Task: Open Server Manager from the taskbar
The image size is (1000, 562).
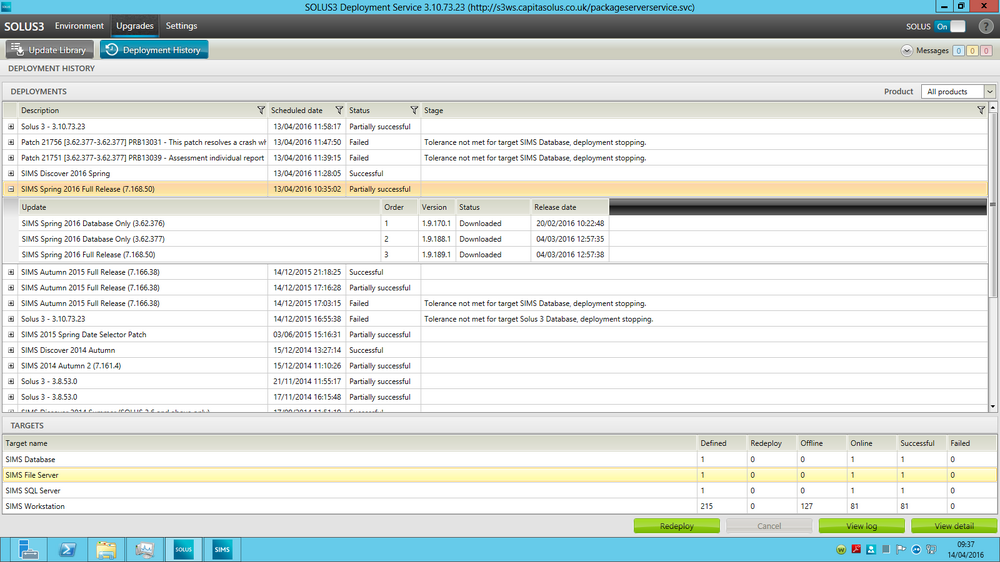Action: [x=28, y=550]
